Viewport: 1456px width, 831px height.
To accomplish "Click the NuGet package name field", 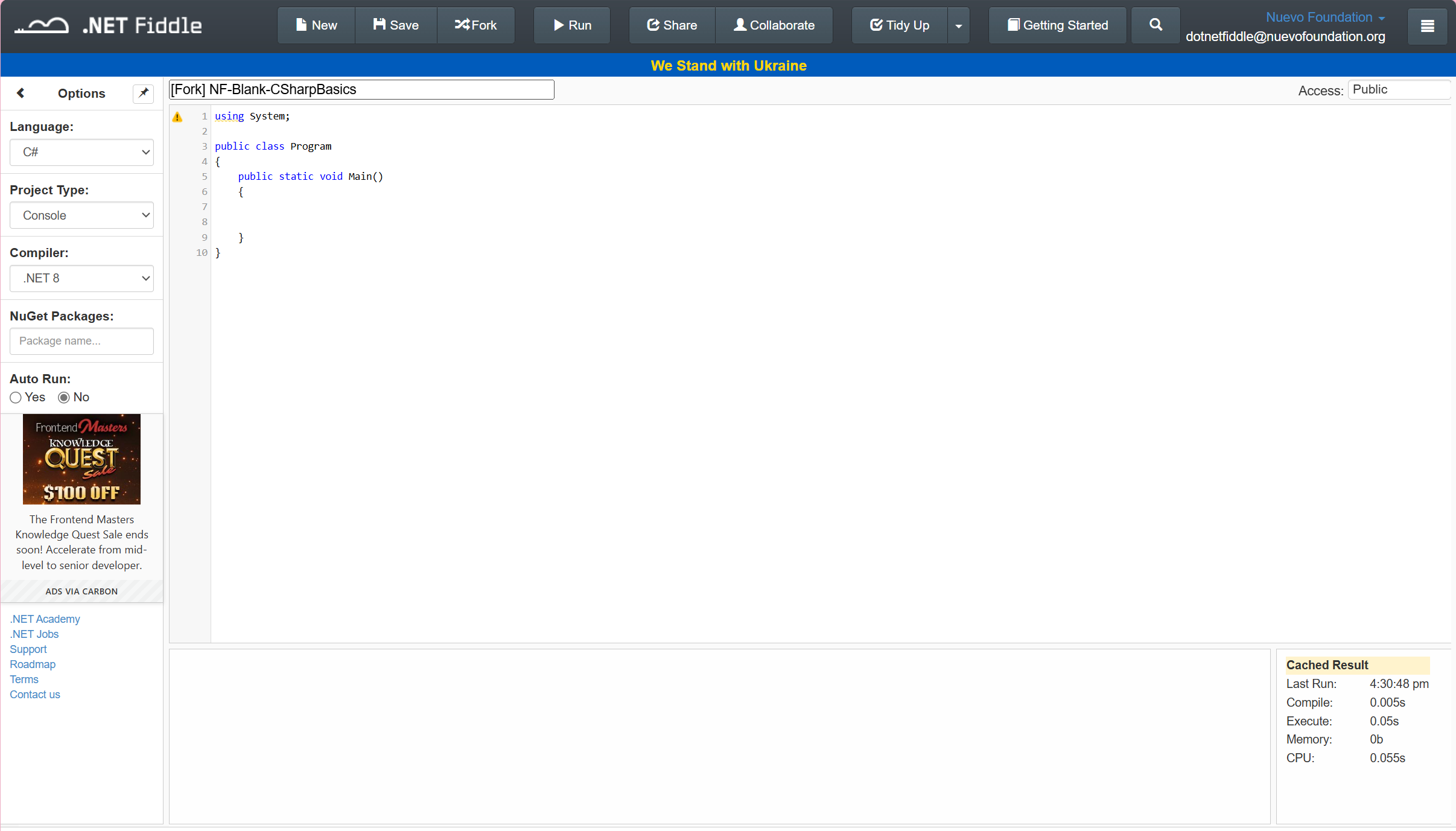I will (x=81, y=341).
